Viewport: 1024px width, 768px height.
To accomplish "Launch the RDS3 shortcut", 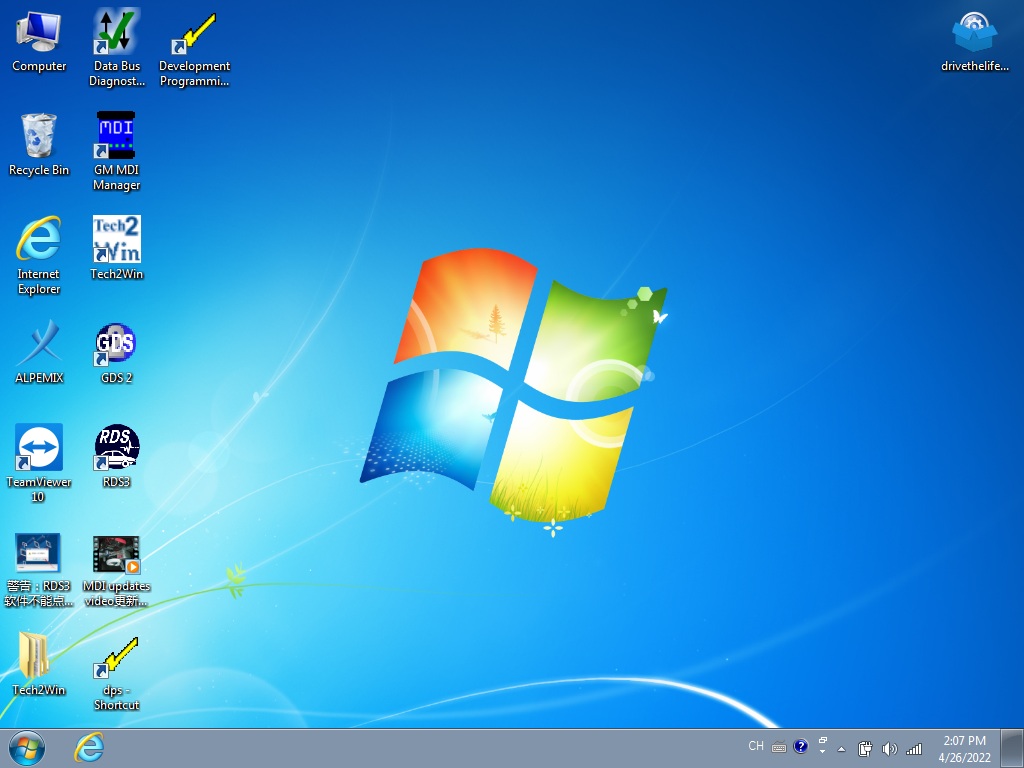I will tap(116, 448).
